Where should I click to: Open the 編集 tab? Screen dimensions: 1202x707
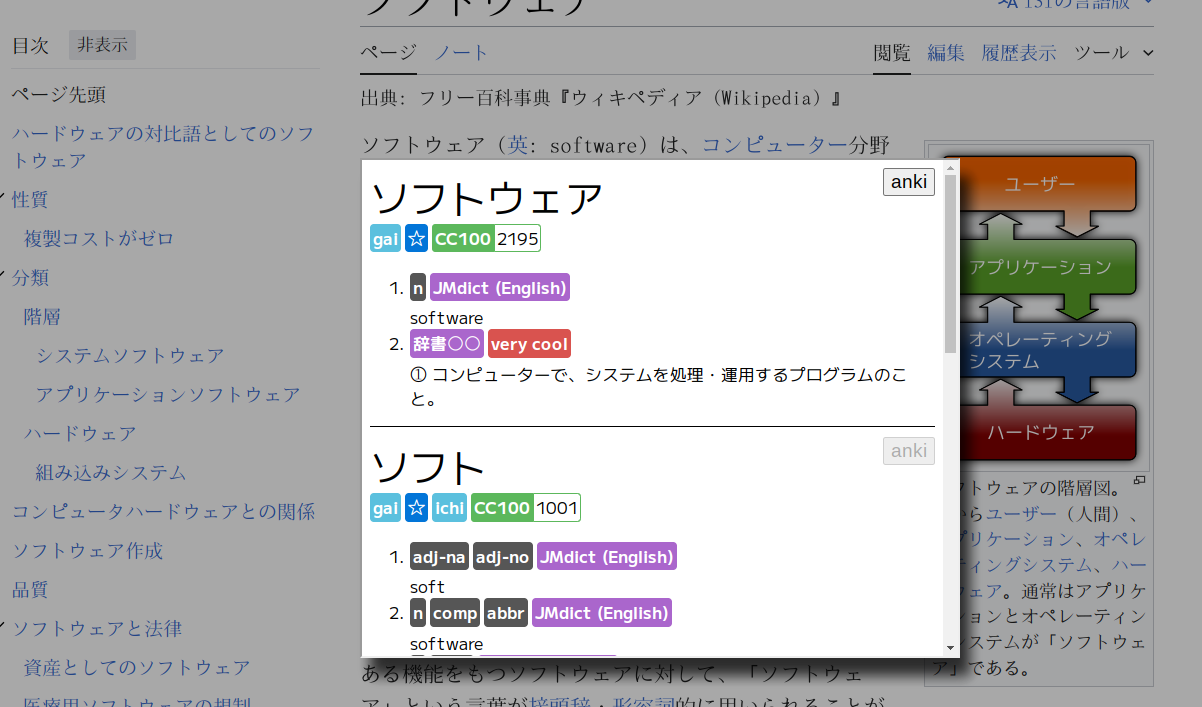tap(946, 53)
